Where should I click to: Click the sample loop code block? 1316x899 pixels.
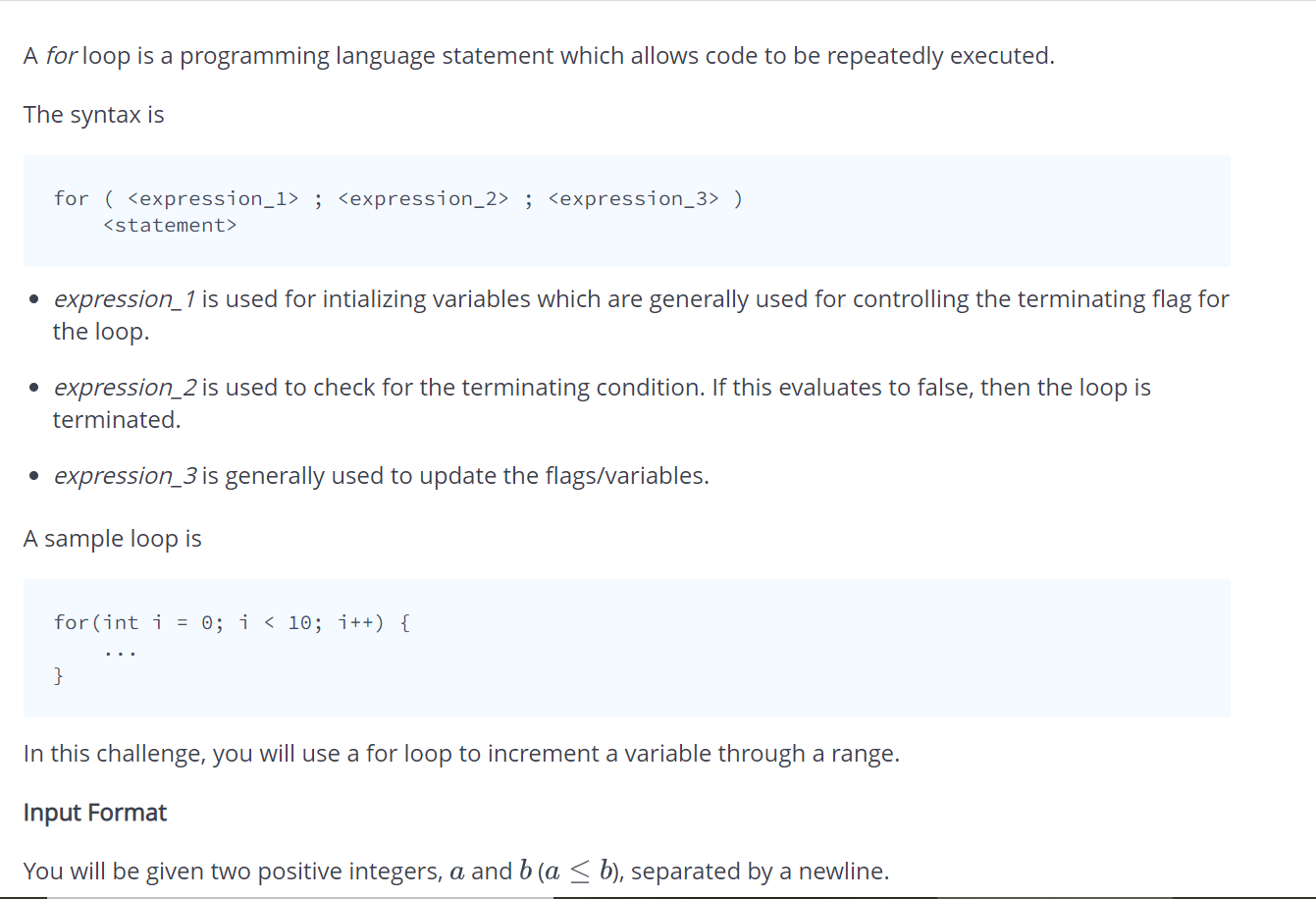[x=626, y=648]
